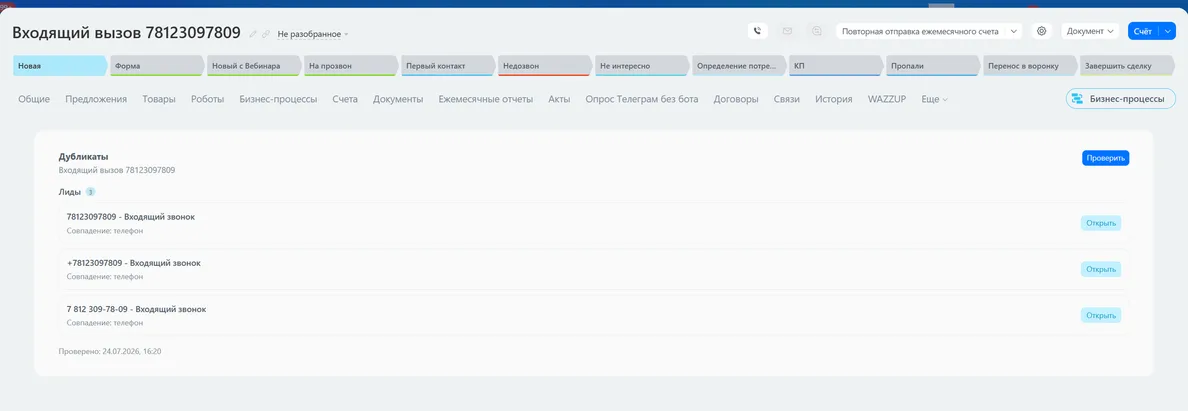Open the Опрос Телеграм без бота tab

point(642,99)
